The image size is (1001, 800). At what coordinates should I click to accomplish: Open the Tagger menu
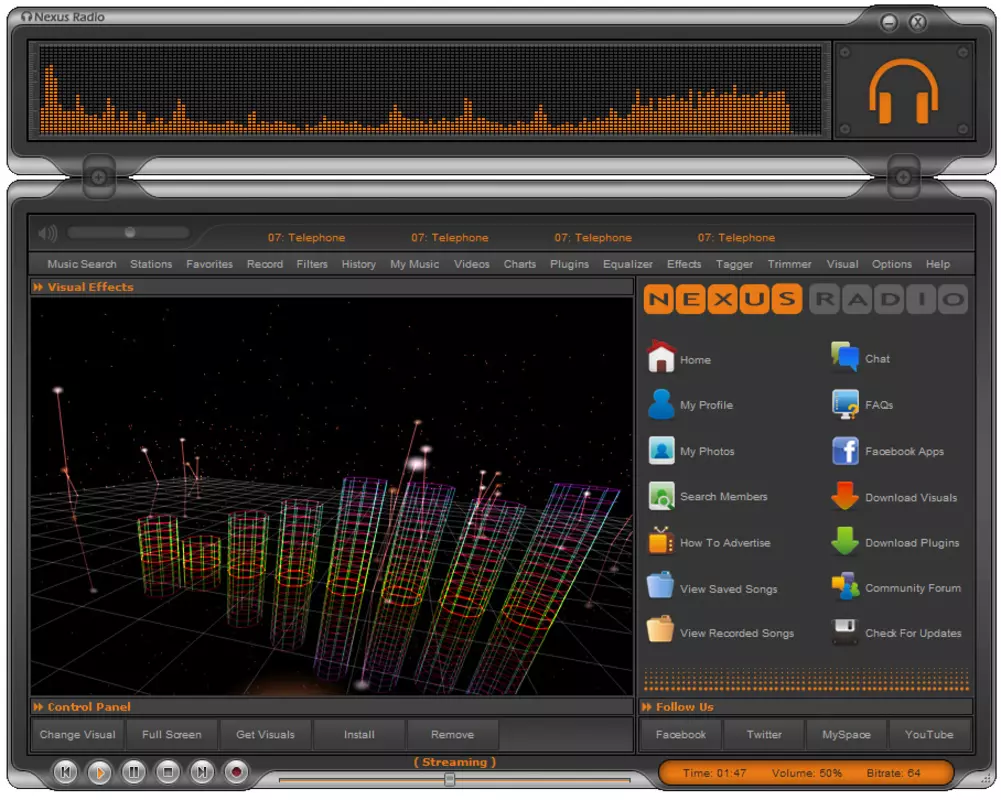pos(734,264)
